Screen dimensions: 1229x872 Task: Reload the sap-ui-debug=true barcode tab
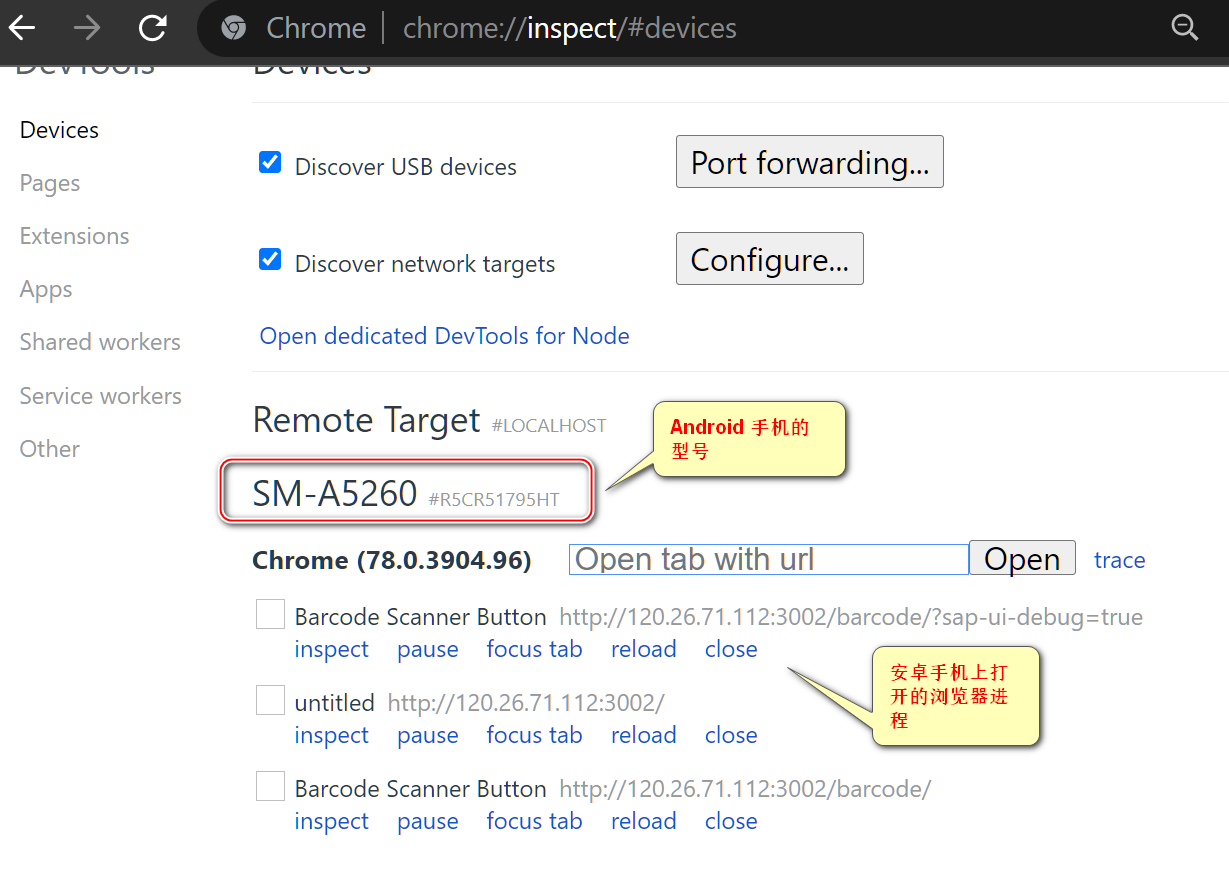click(644, 649)
